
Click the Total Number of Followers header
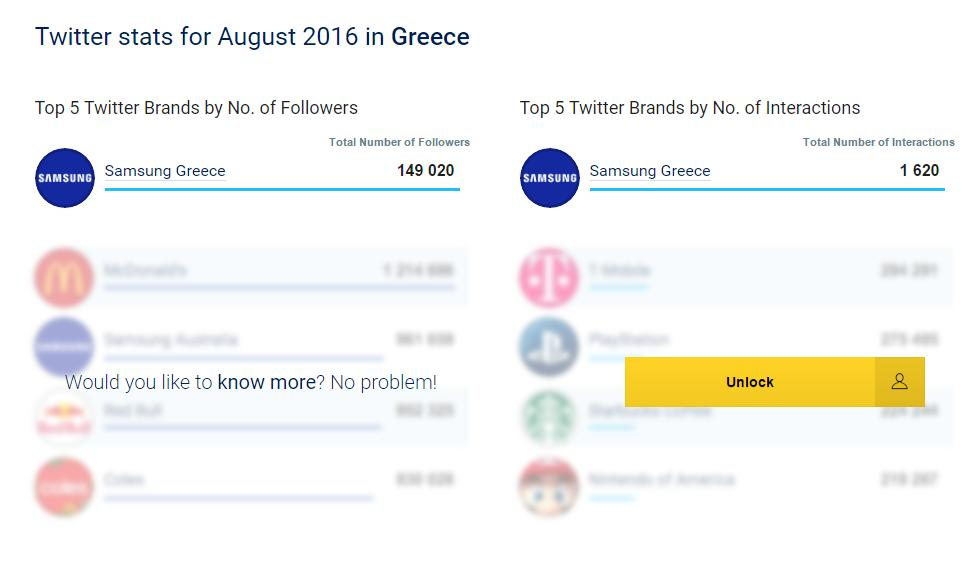click(x=400, y=142)
